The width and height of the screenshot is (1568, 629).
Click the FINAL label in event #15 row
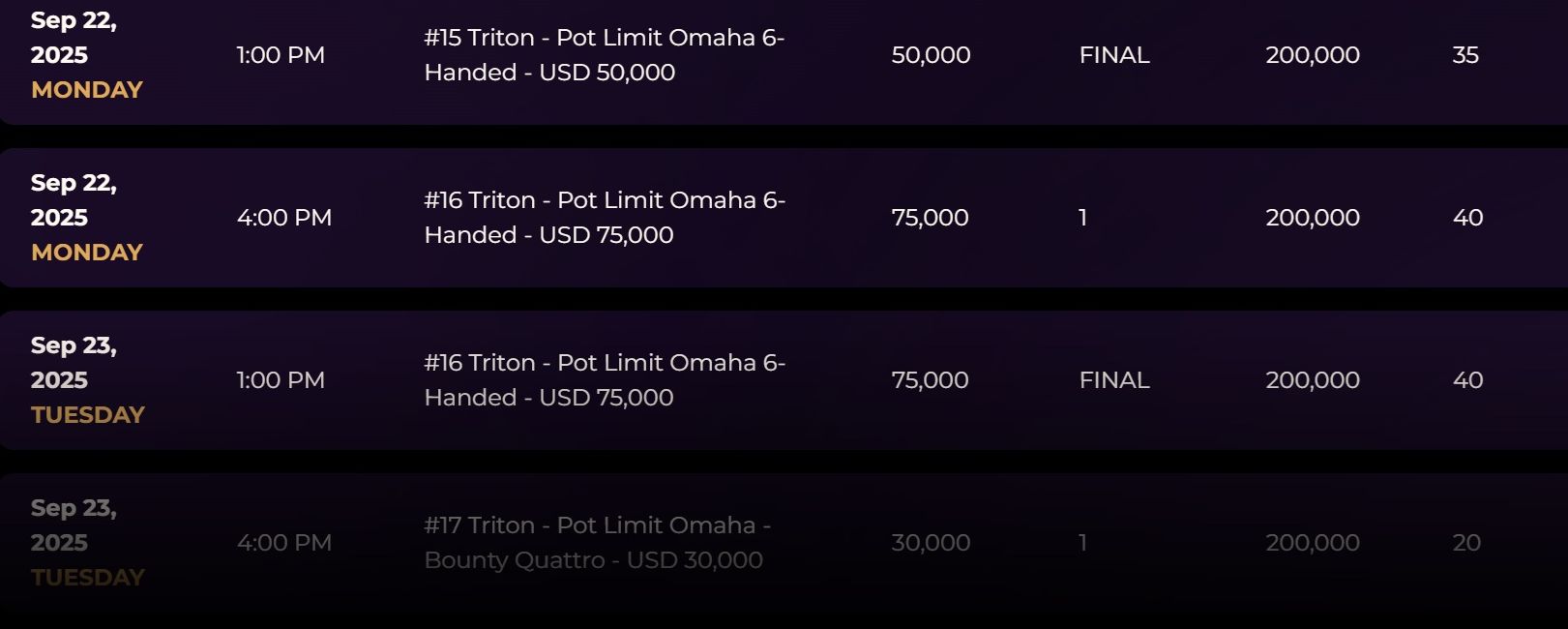[x=1114, y=55]
